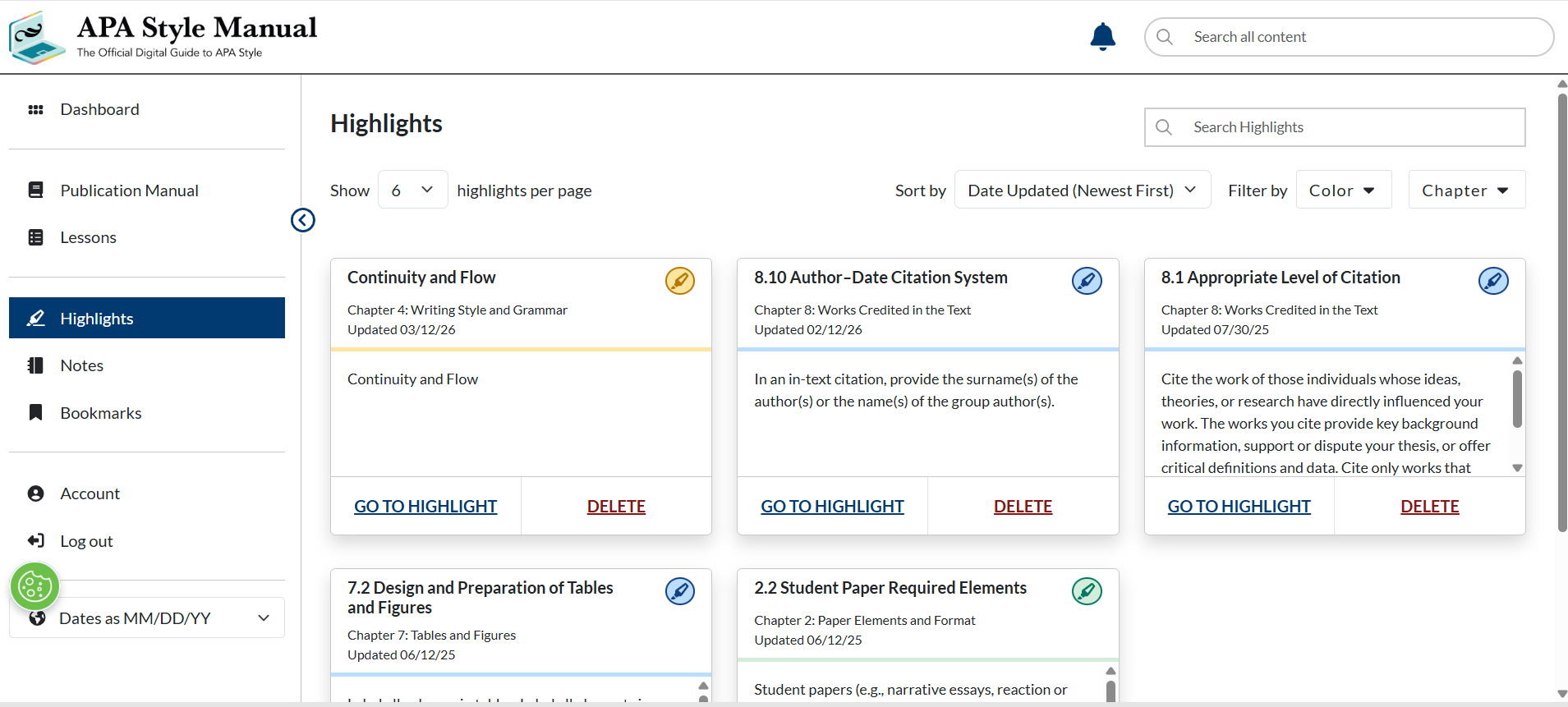The image size is (1568, 707).
Task: Click the main page vertical scrollbar
Action: [1562, 312]
